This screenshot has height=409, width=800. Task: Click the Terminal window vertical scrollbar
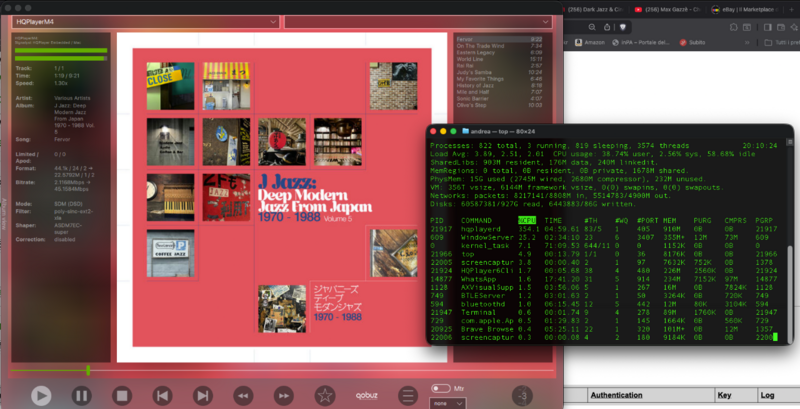coord(789,293)
